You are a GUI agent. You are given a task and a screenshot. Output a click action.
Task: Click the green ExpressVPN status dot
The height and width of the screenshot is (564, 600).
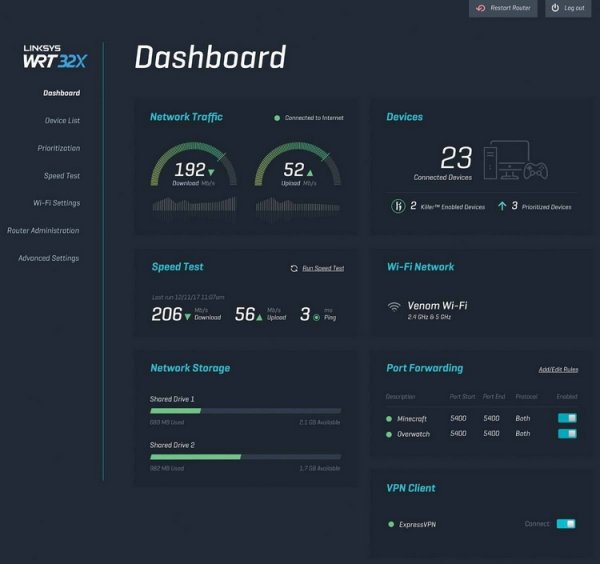coord(391,524)
